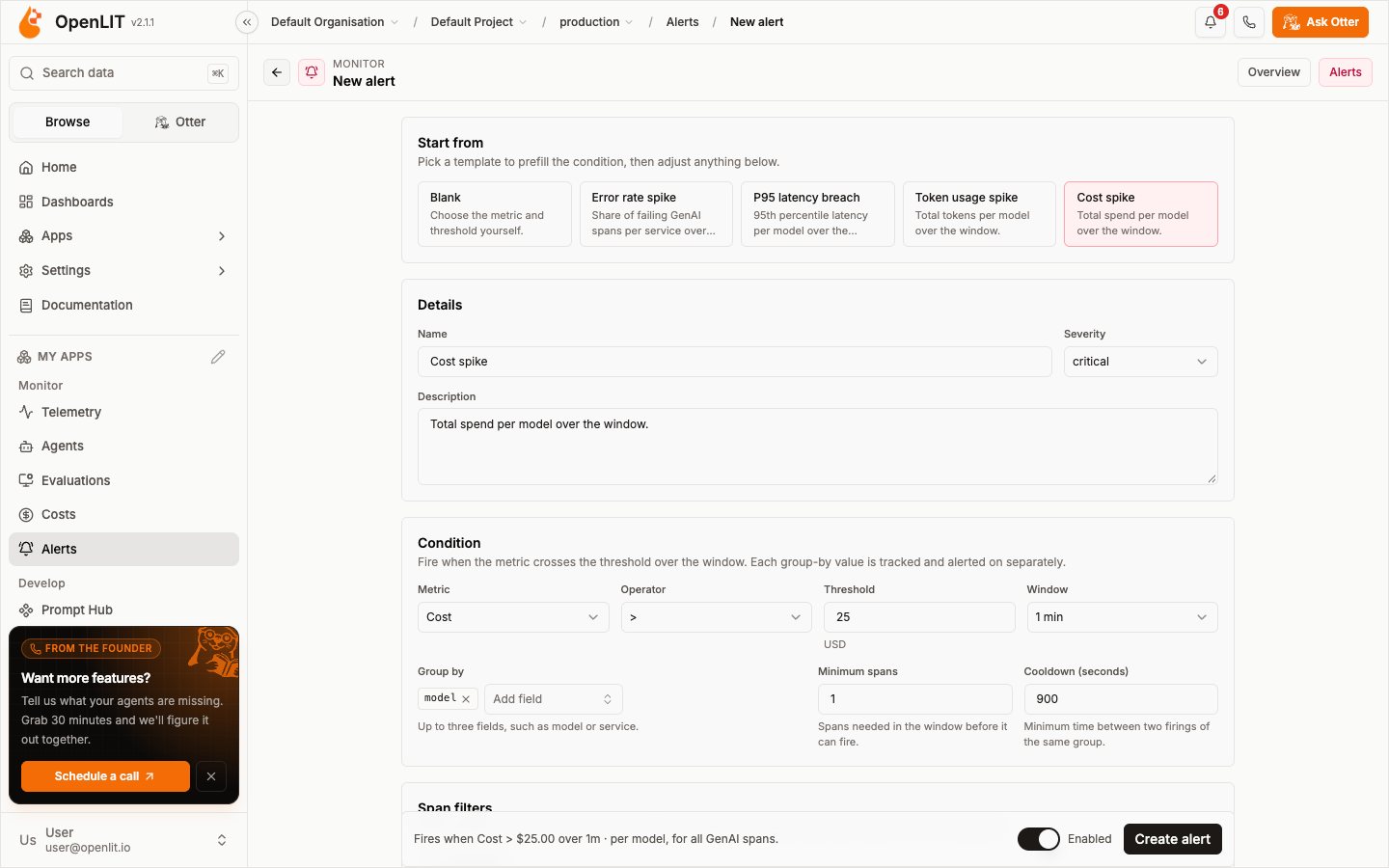Go back with the arrow button
This screenshot has height=868, width=1389.
(277, 72)
